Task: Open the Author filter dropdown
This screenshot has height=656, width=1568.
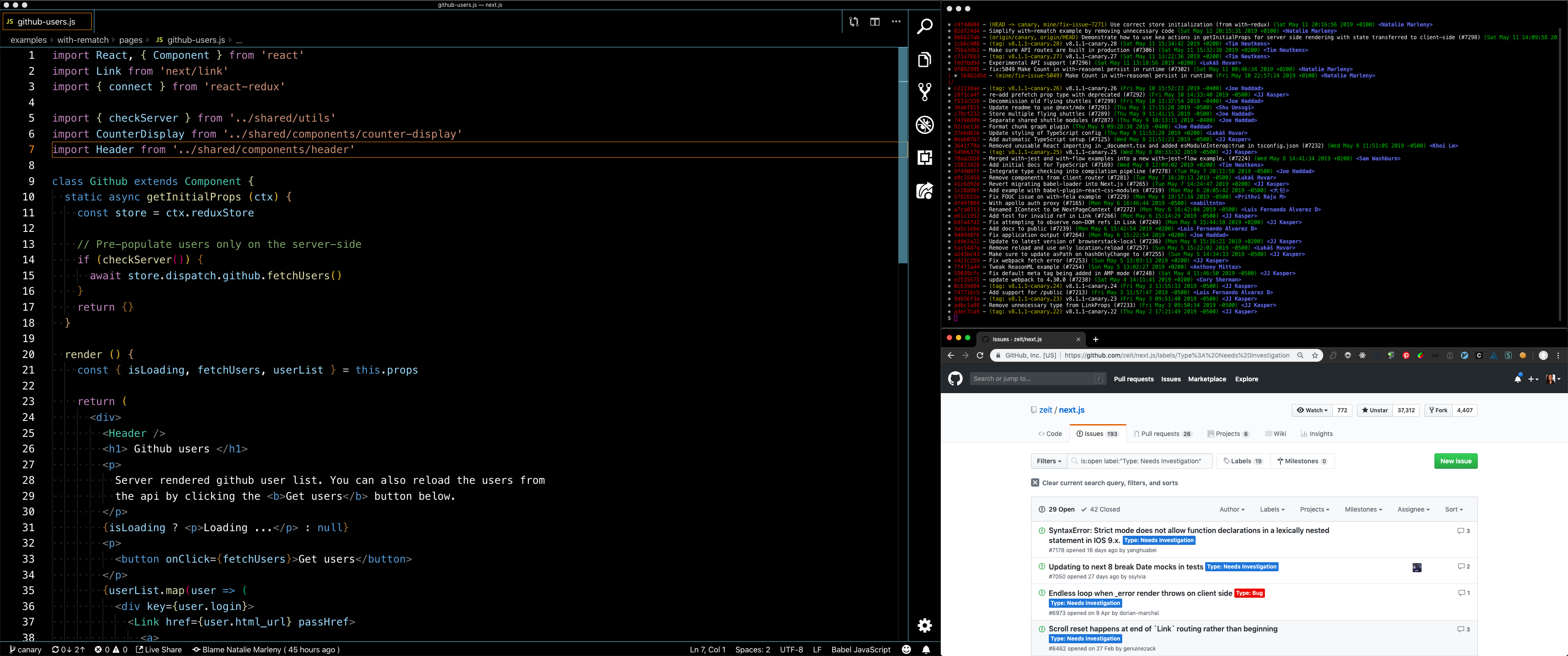Action: tap(1232, 509)
